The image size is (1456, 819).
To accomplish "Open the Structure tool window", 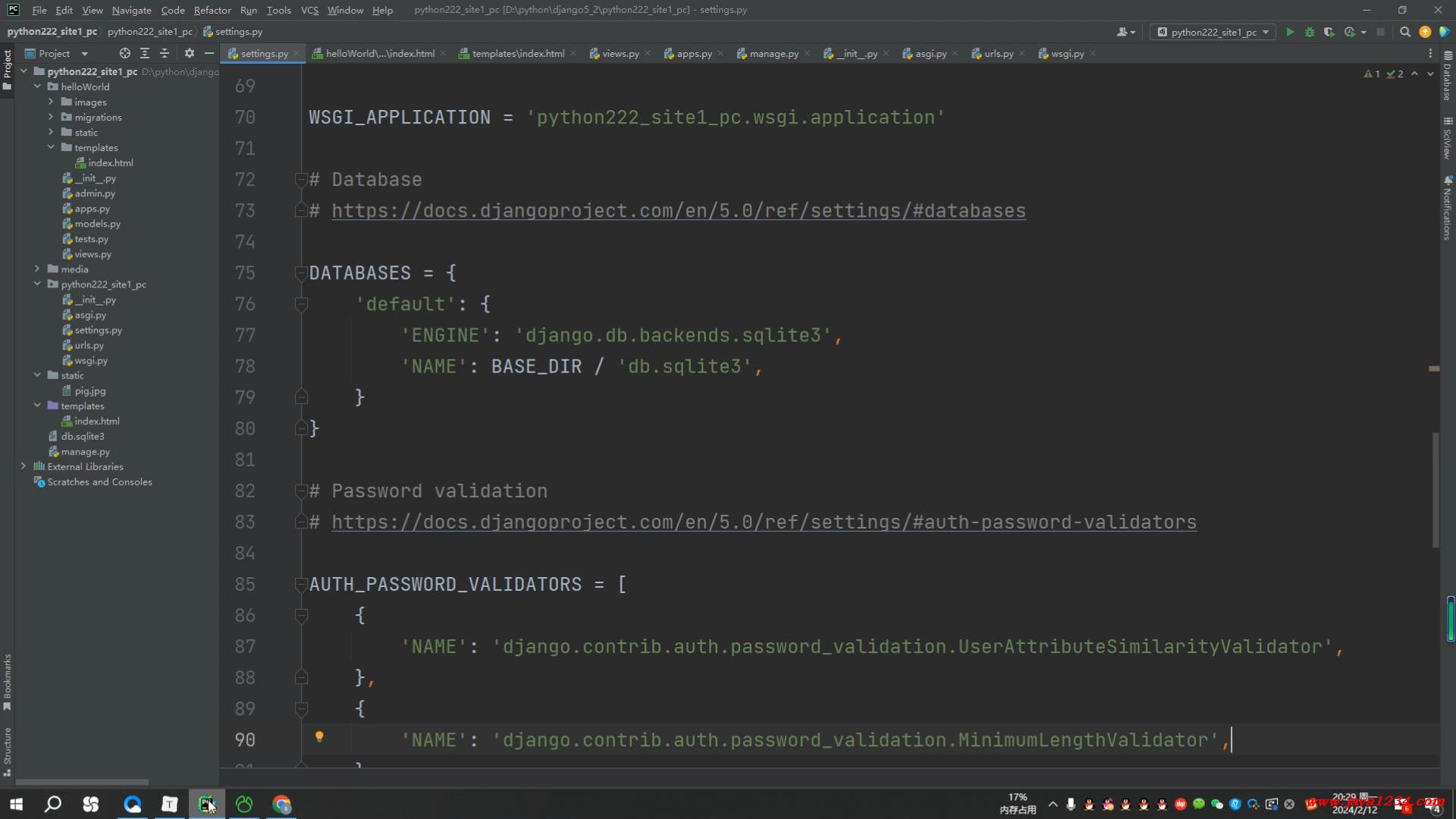I will click(x=7, y=751).
